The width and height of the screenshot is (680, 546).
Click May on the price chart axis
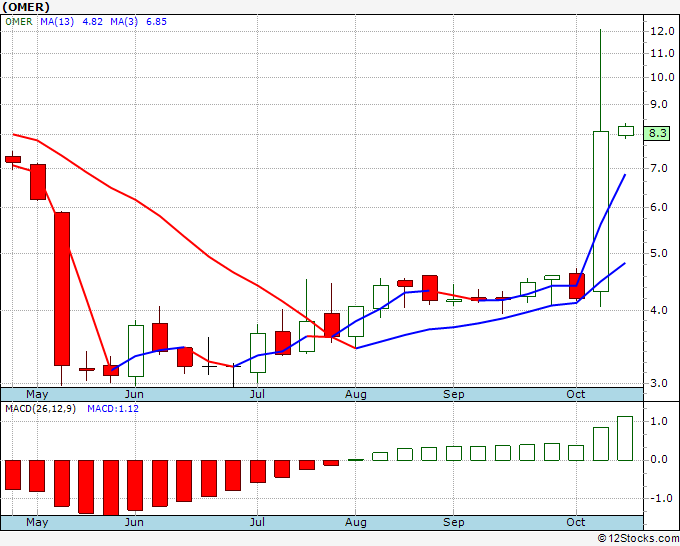pyautogui.click(x=37, y=394)
